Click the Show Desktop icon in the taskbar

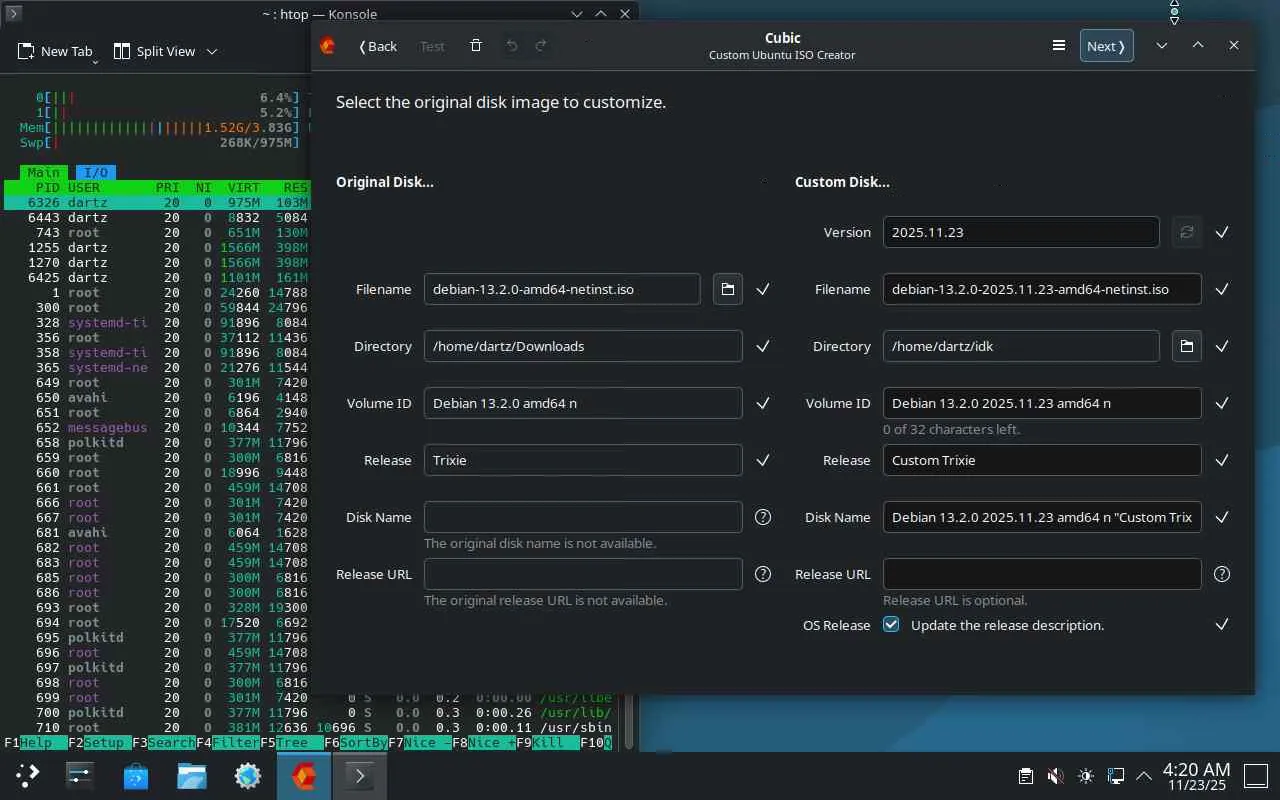(x=1256, y=775)
